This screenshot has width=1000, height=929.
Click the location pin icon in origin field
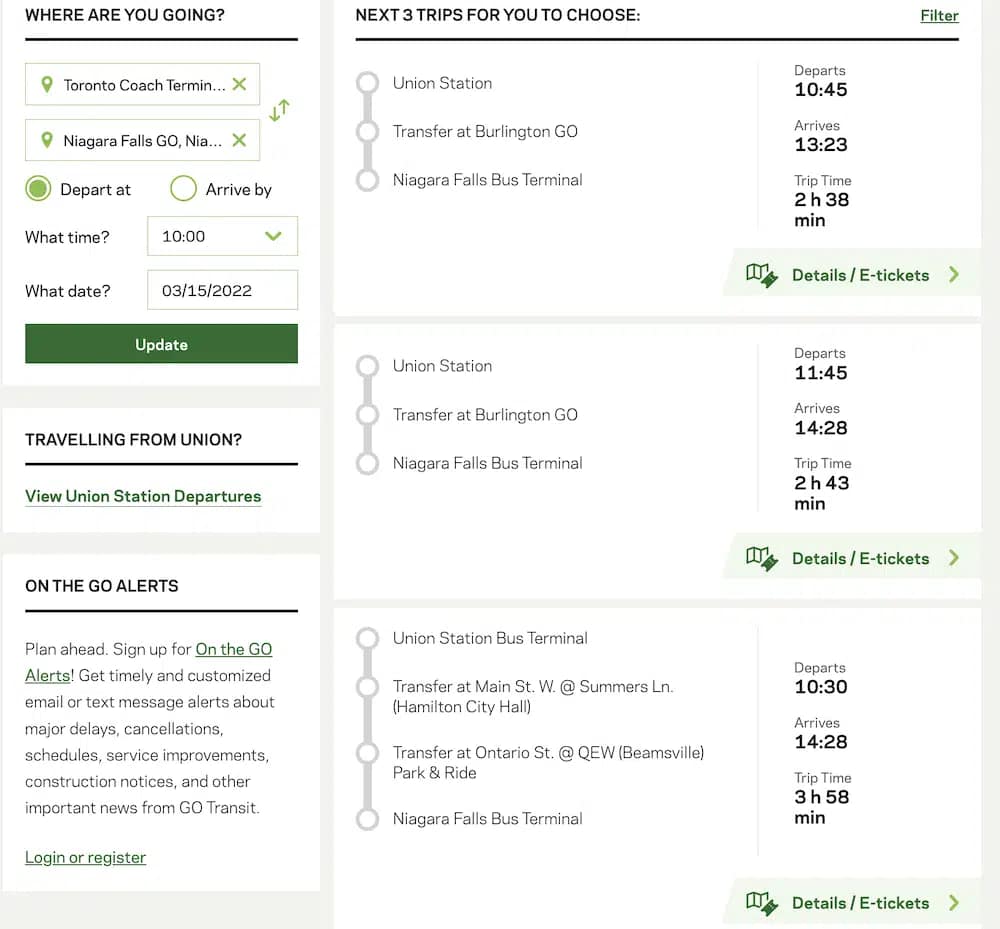click(x=45, y=84)
